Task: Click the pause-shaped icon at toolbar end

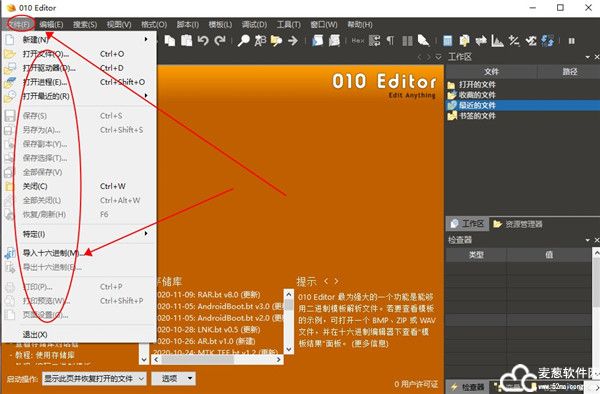Action: click(572, 41)
